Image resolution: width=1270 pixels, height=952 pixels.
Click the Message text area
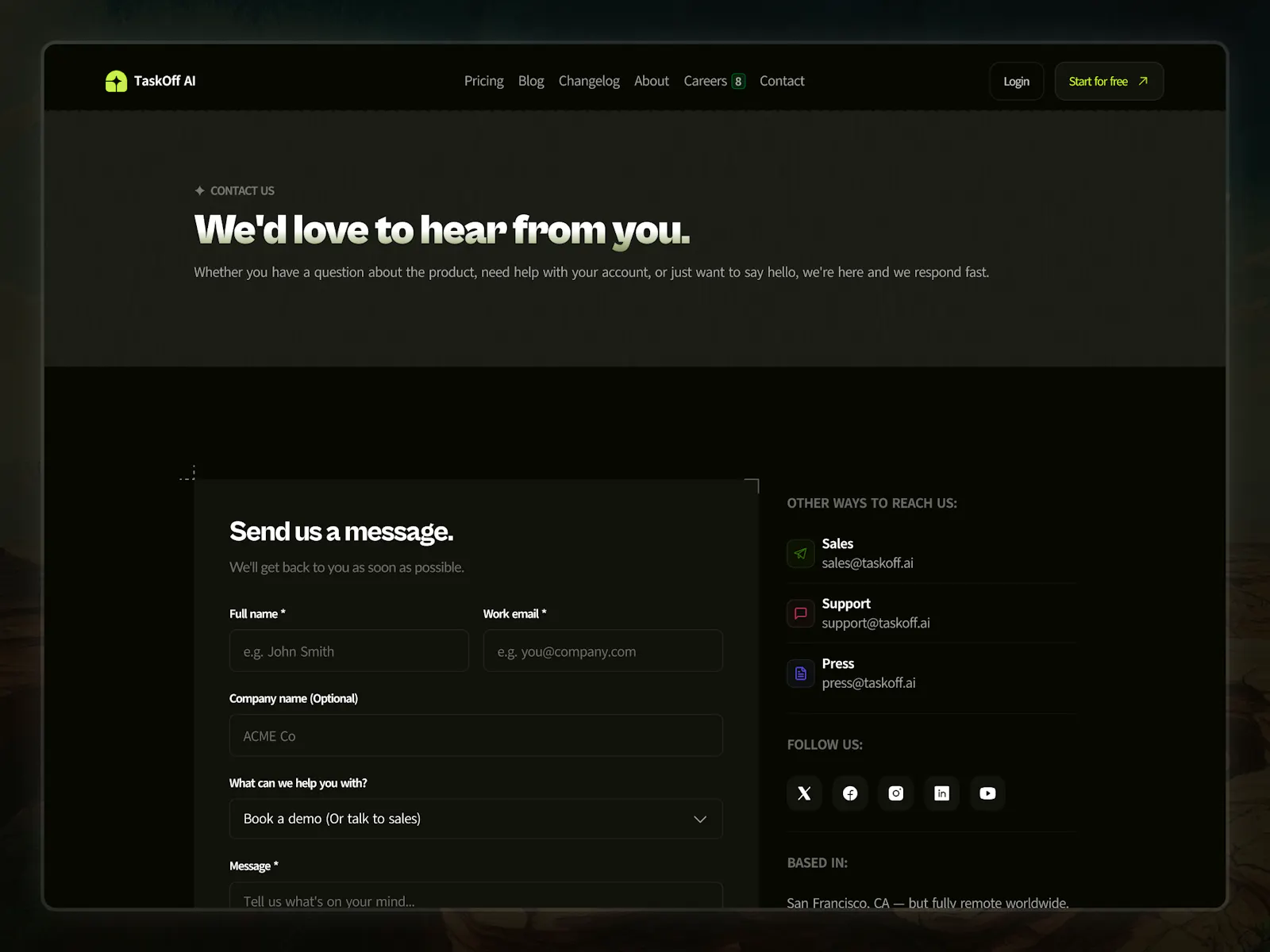click(476, 896)
